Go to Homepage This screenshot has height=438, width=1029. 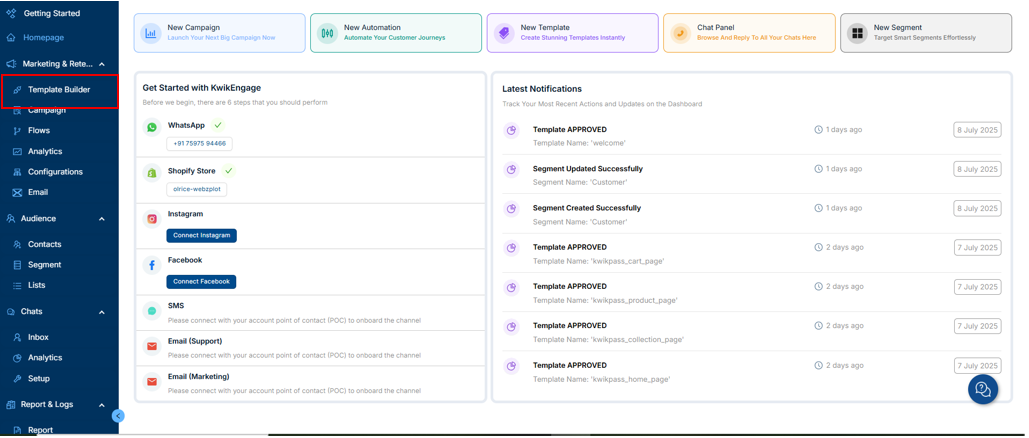coord(44,37)
